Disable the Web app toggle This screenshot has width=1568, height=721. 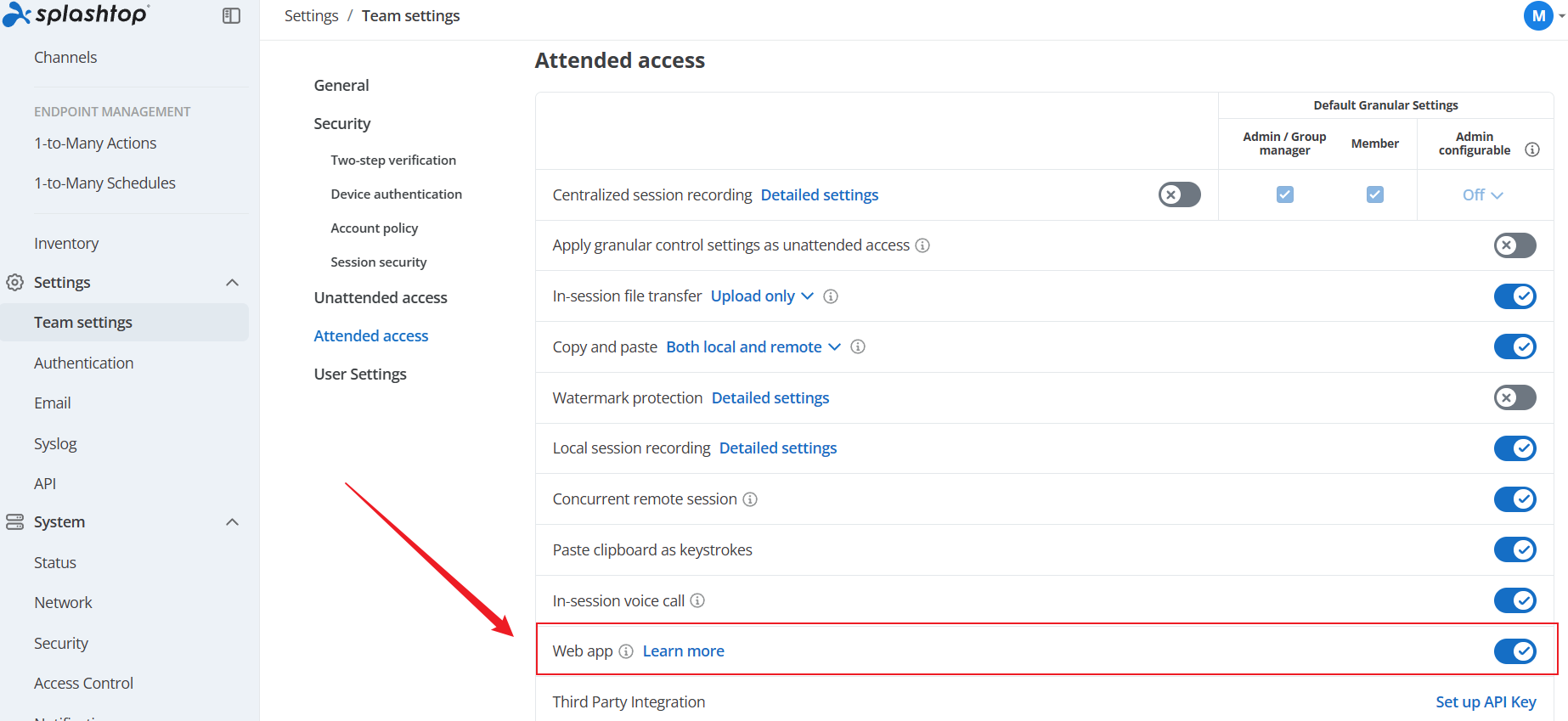[1514, 651]
